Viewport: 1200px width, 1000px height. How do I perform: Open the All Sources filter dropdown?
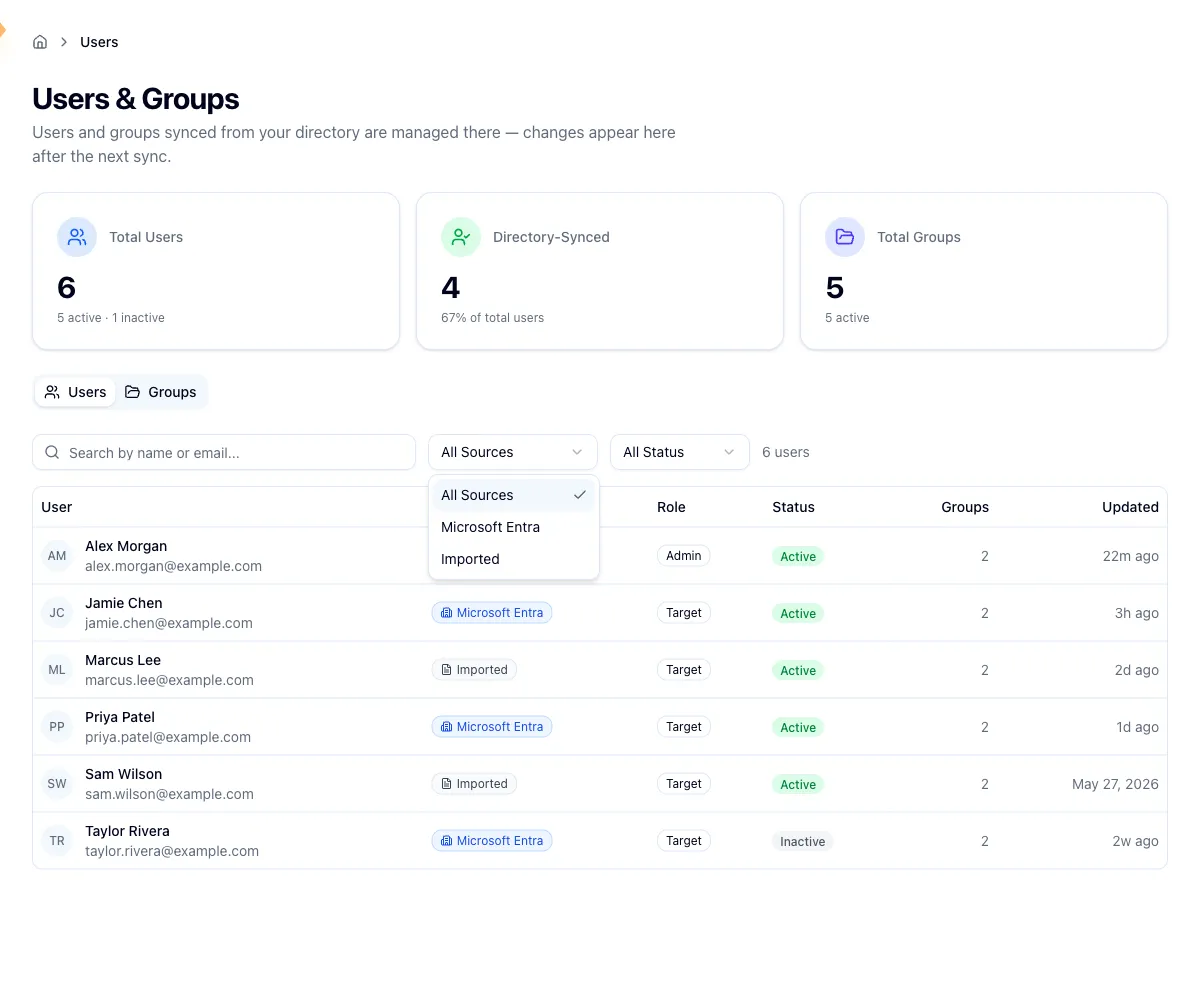(513, 452)
